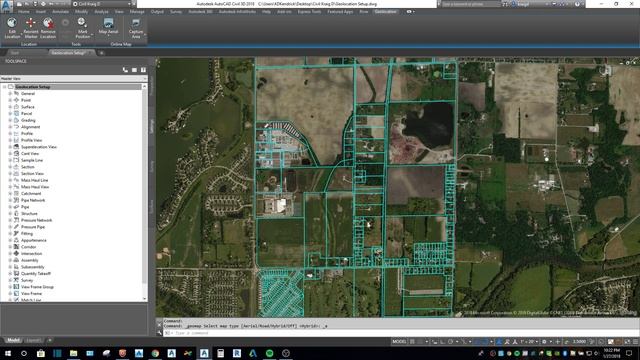Select Intersection tree item
The width and height of the screenshot is (640, 360).
(31, 253)
